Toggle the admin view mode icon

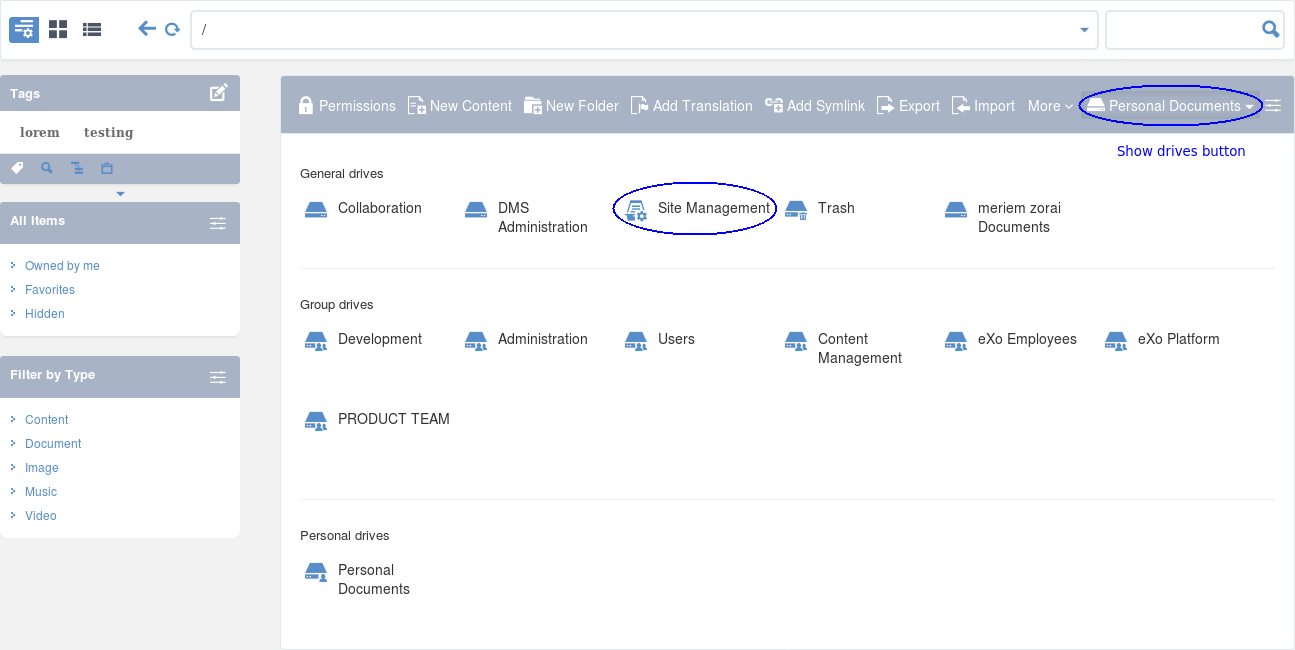click(x=24, y=29)
